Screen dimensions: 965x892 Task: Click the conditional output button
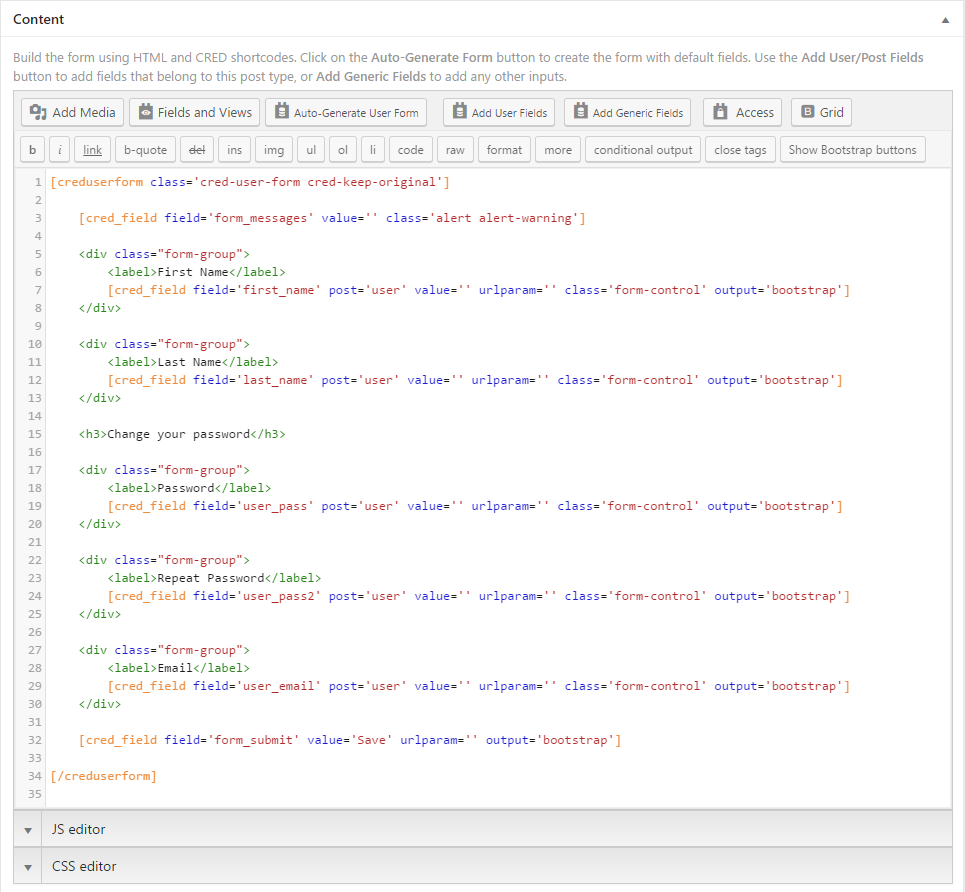[643, 150]
